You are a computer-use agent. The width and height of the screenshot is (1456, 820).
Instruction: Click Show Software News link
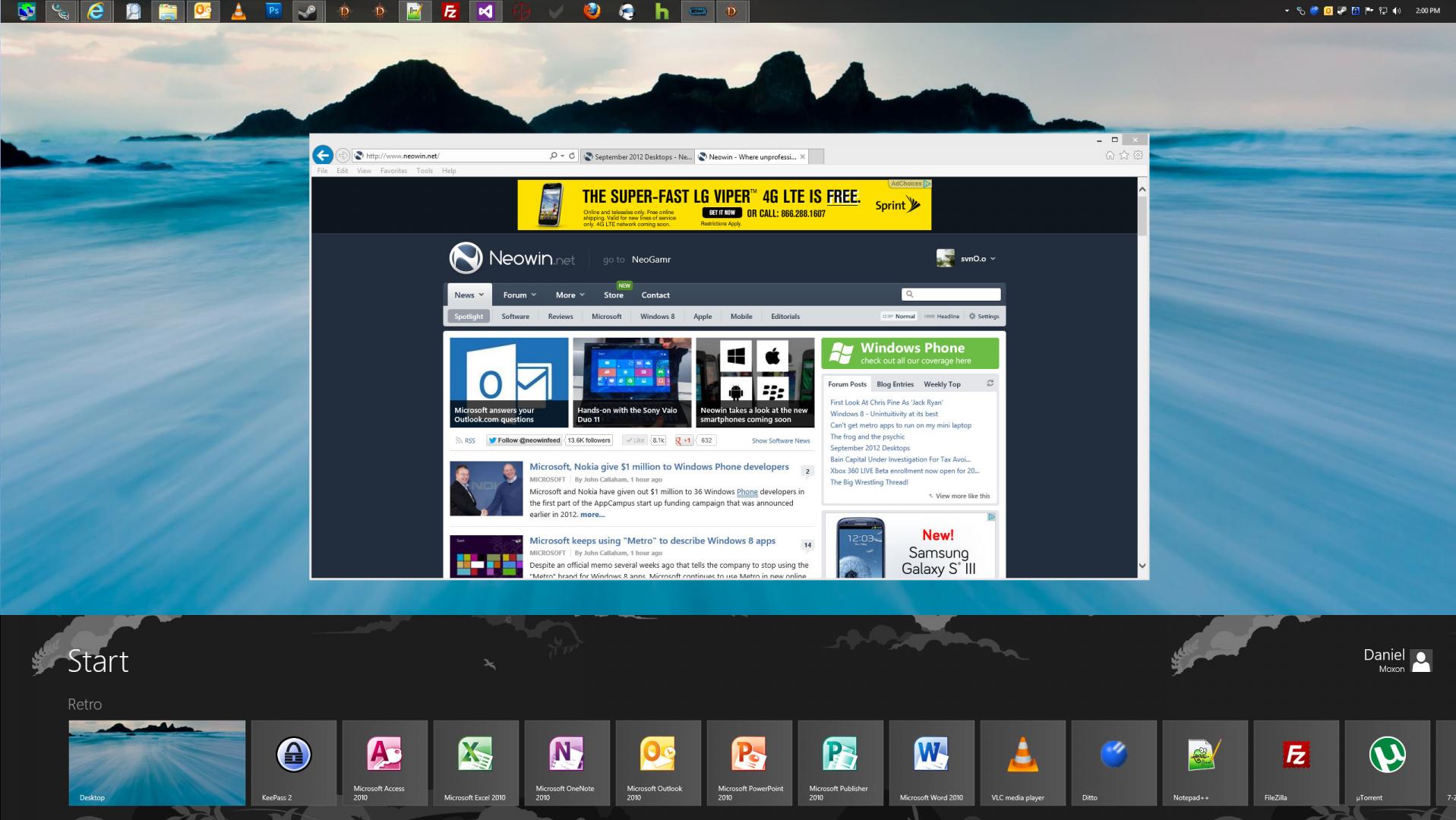point(781,440)
